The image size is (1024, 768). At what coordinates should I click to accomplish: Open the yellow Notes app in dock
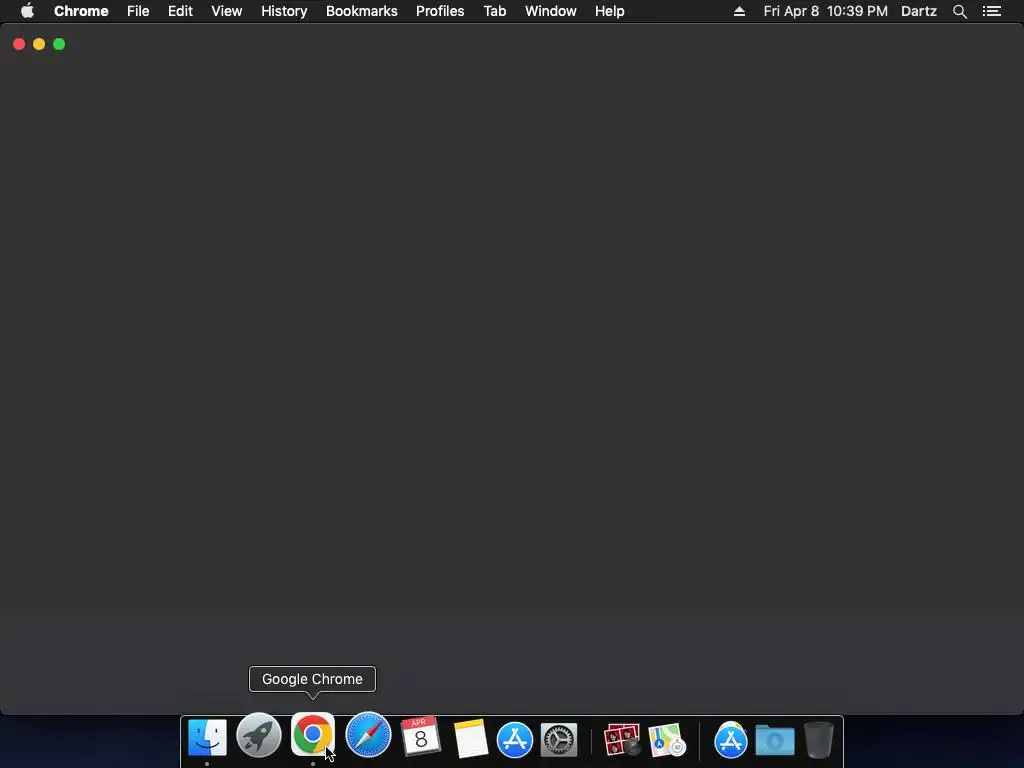[x=471, y=739]
